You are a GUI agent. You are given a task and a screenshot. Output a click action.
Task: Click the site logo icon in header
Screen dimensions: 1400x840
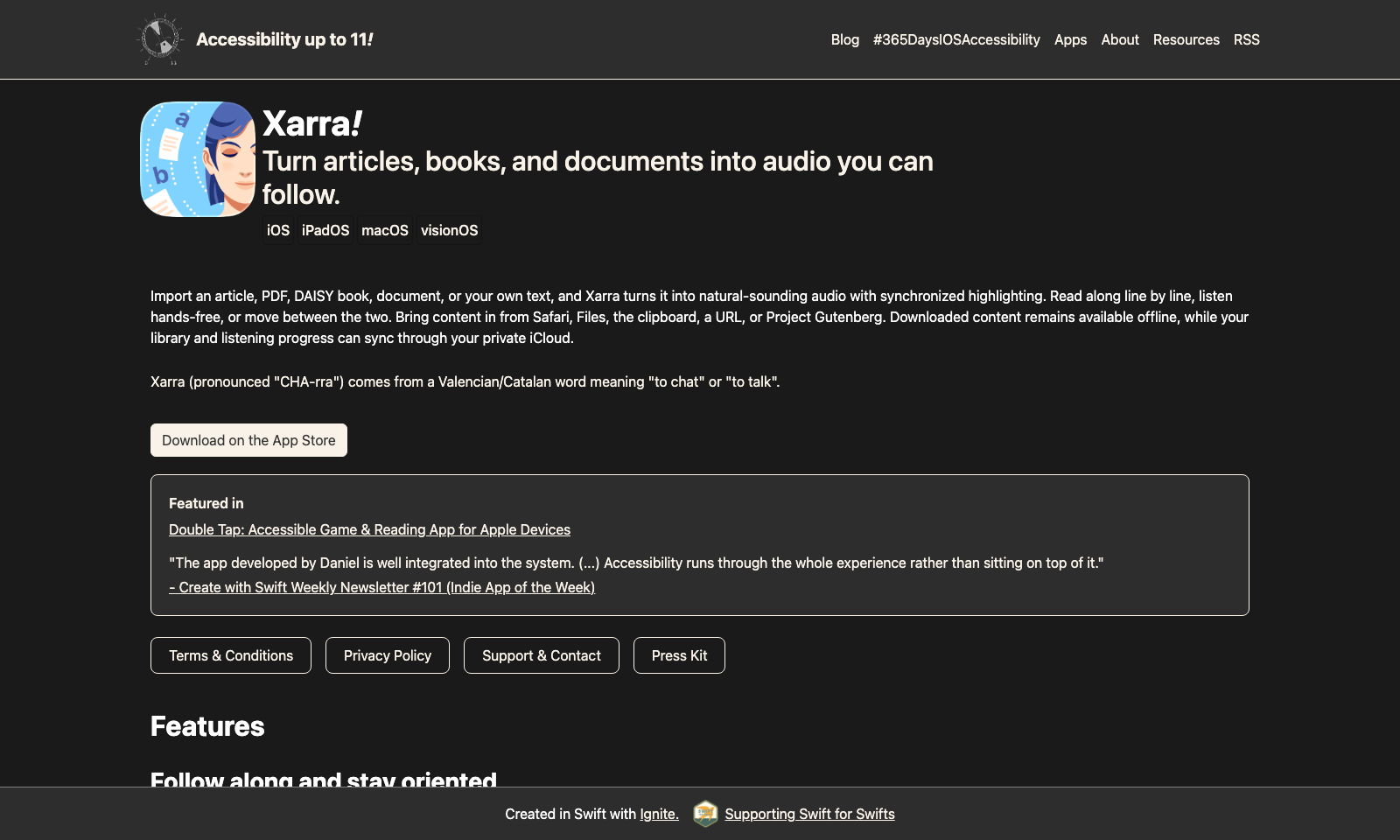click(160, 39)
